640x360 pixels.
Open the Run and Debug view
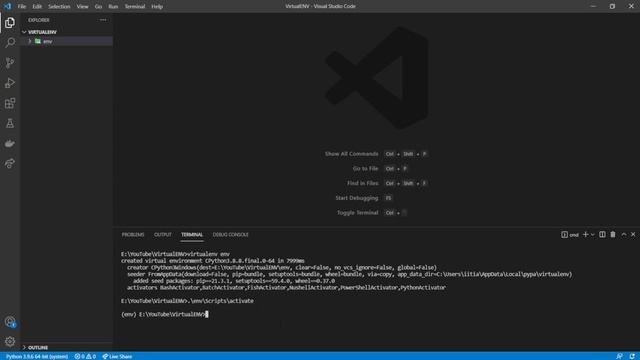point(10,83)
